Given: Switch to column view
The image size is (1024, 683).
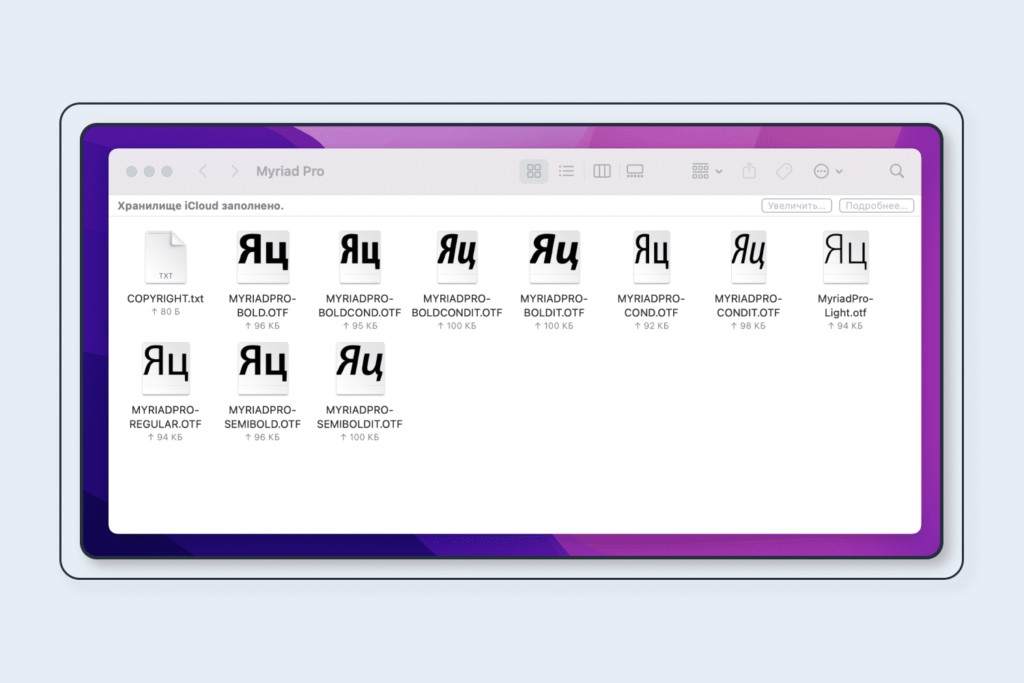Looking at the screenshot, I should [x=601, y=171].
